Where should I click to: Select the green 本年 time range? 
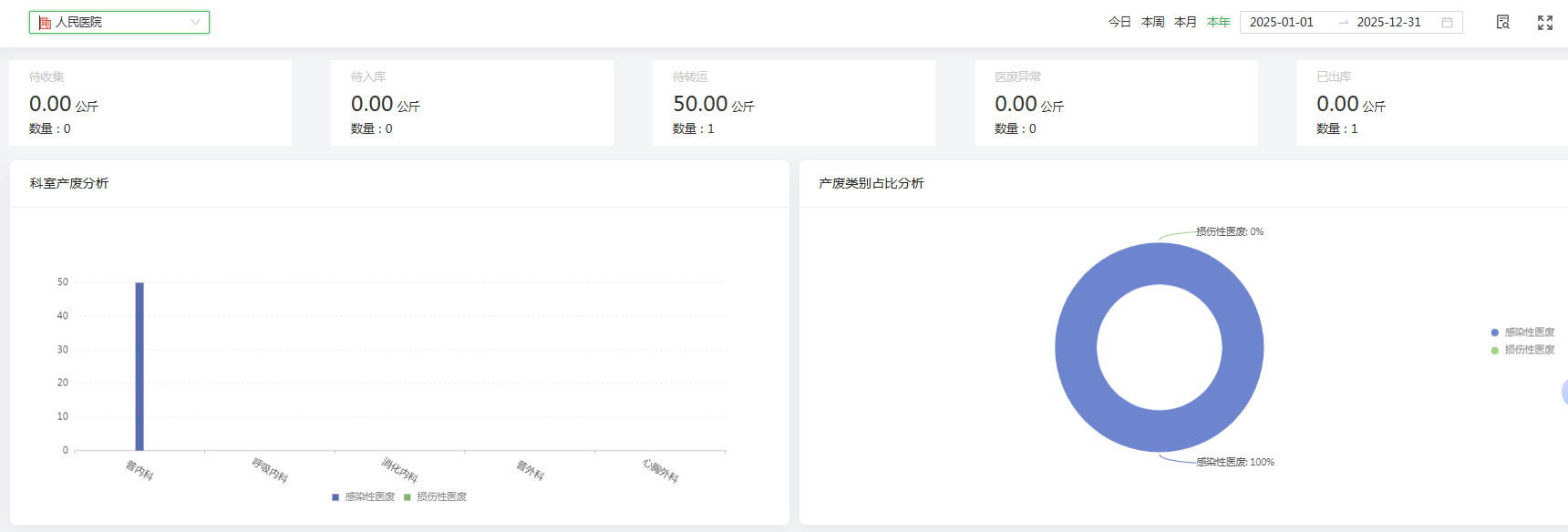(x=1218, y=22)
